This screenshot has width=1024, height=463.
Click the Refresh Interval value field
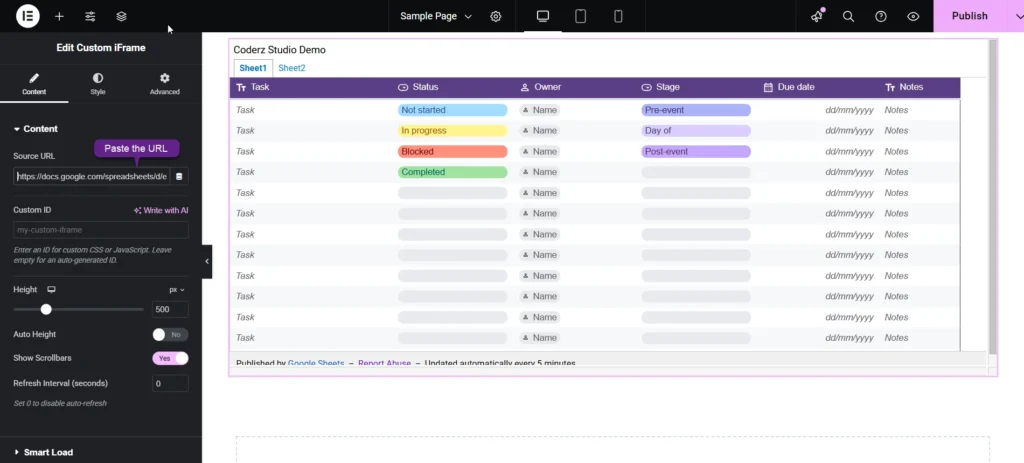point(170,384)
